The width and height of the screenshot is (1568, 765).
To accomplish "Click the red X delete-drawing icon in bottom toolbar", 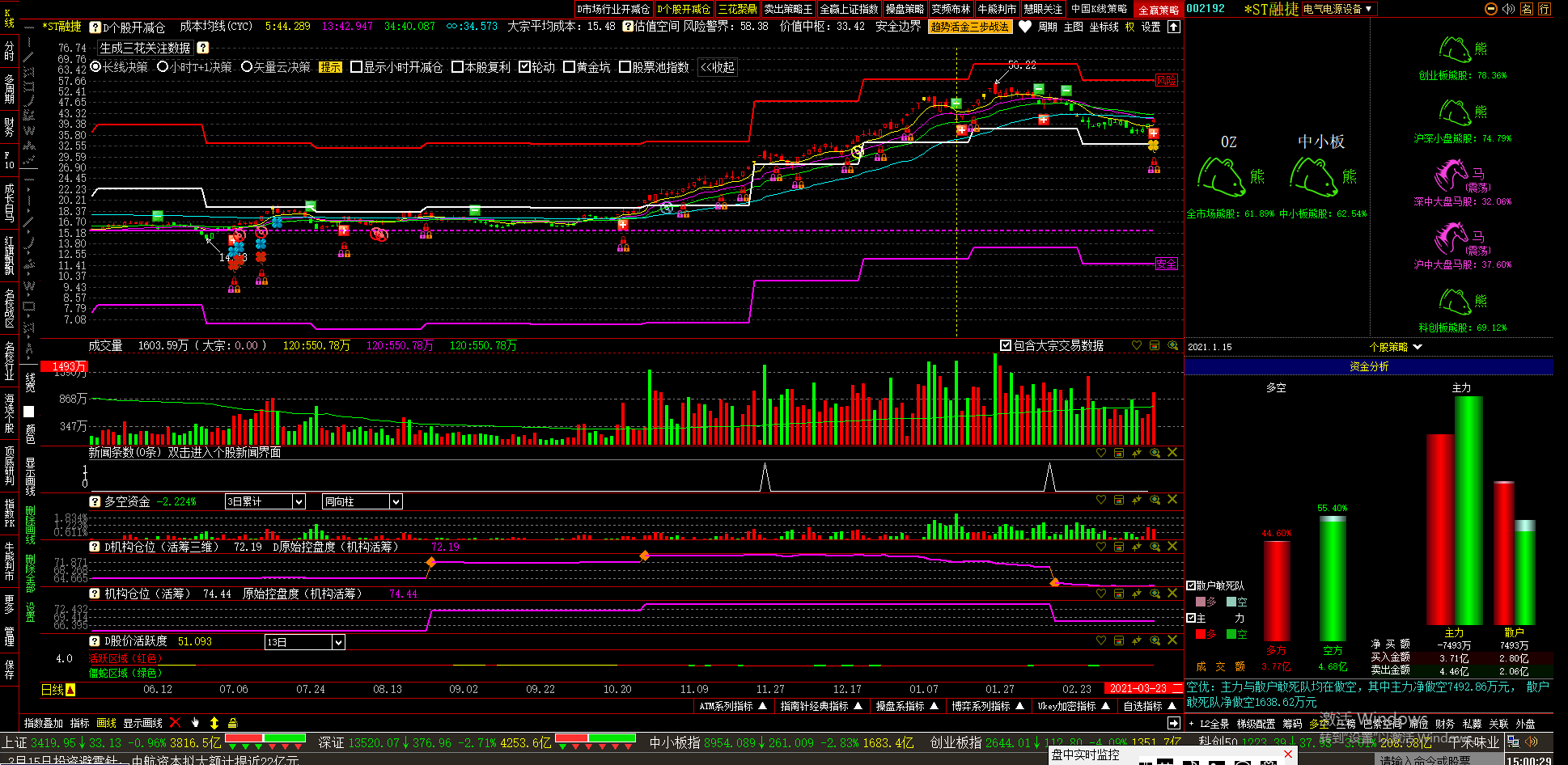I will click(175, 723).
